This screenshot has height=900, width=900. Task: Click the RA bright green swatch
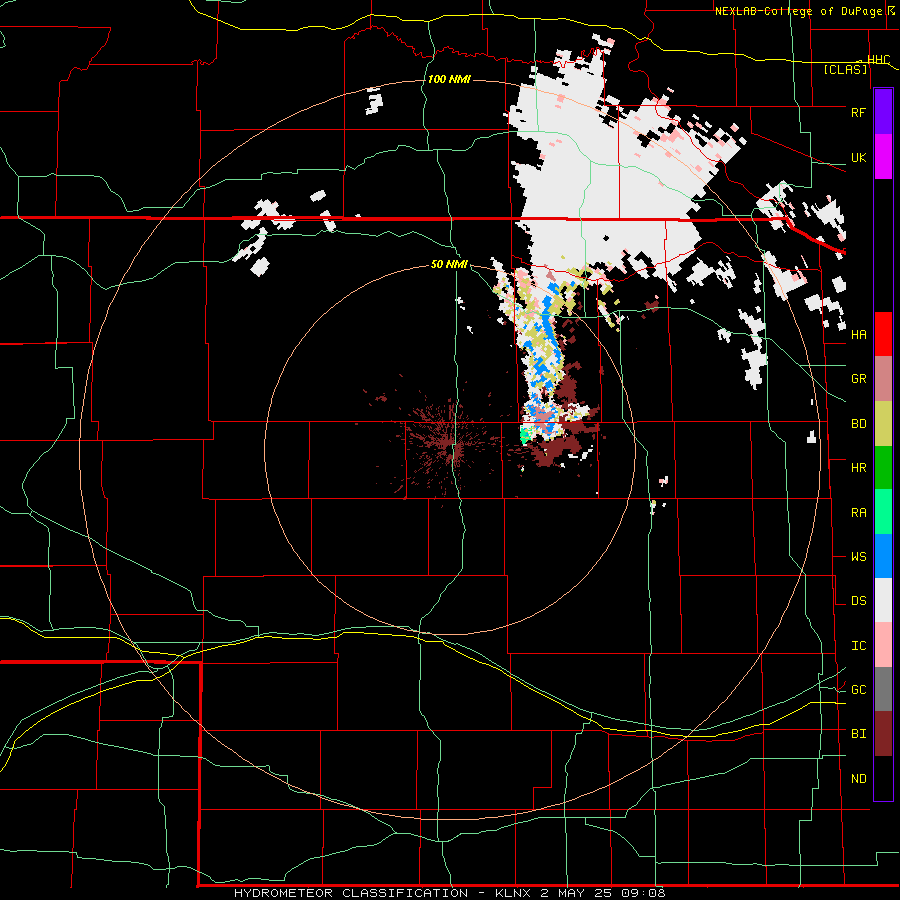coord(883,512)
